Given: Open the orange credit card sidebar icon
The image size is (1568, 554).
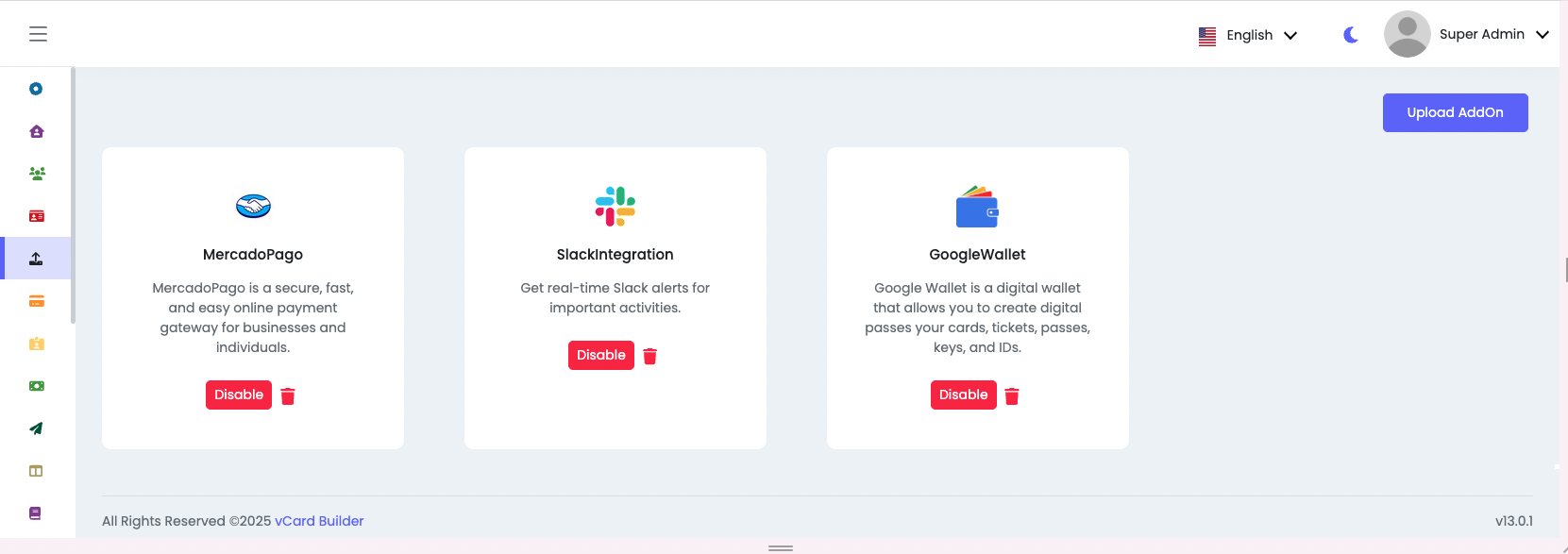Looking at the screenshot, I should point(35,300).
